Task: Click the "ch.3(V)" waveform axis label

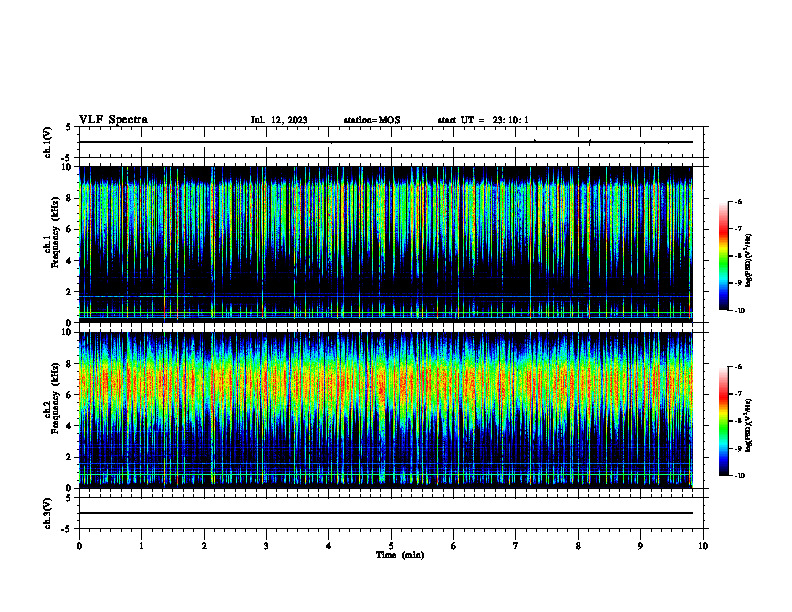Action: click(47, 513)
